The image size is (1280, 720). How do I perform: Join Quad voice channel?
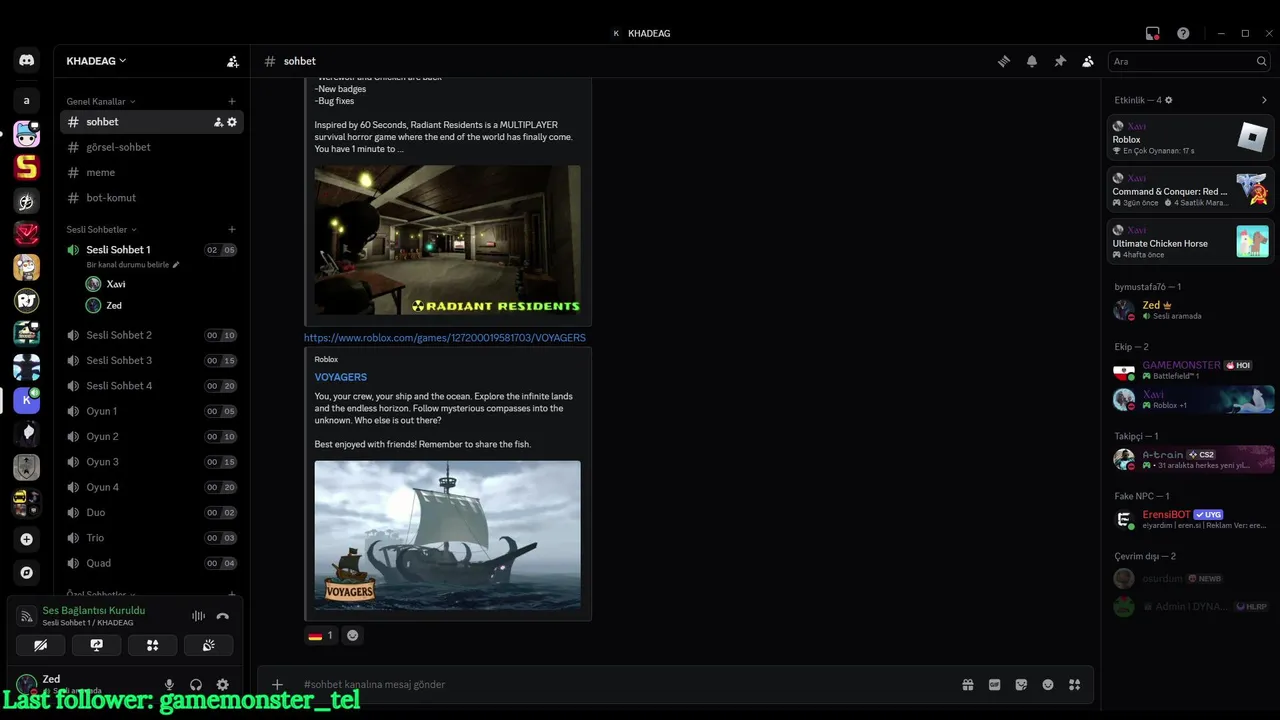pyautogui.click(x=152, y=563)
